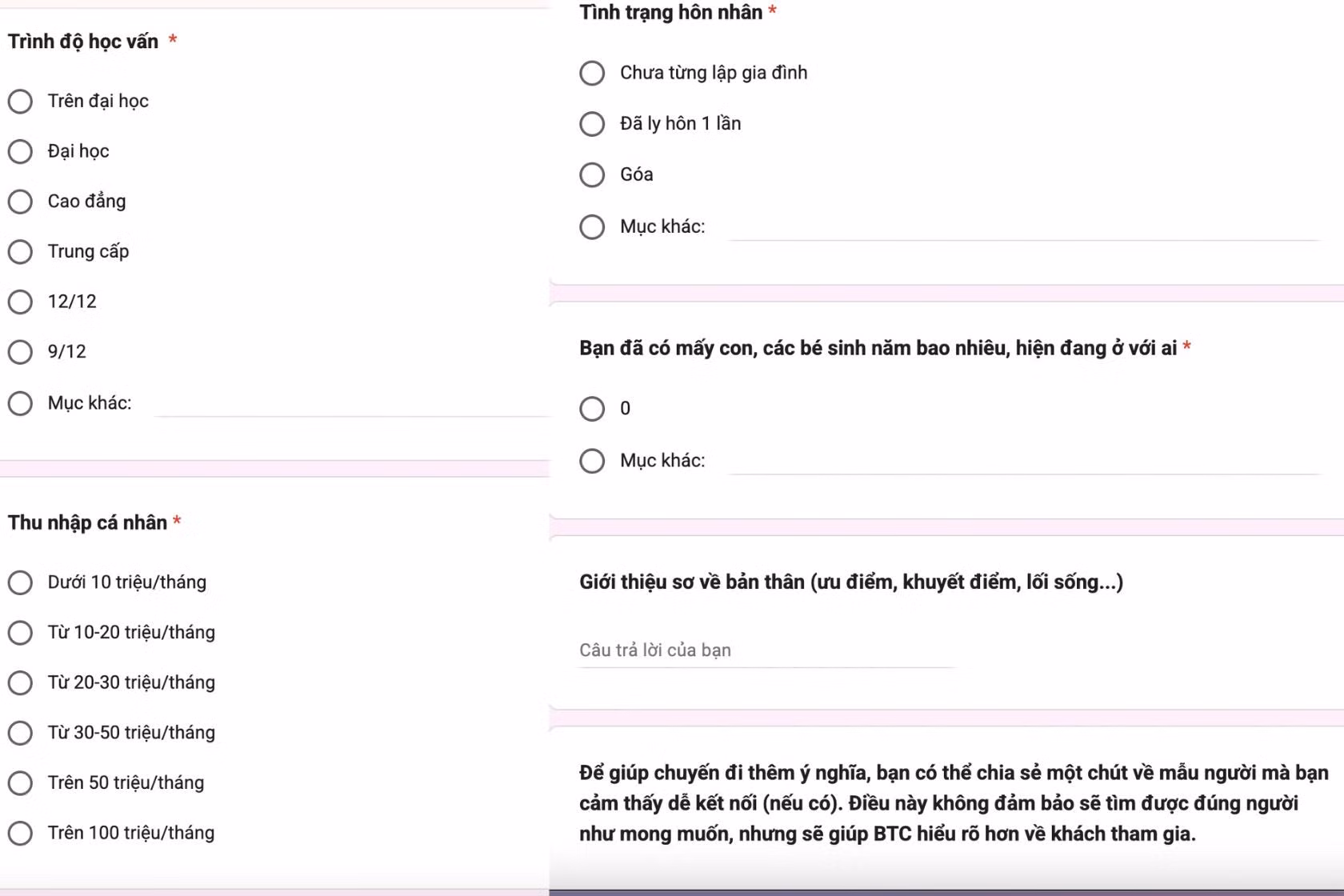Select "Cao đẳng" education level
Image resolution: width=1344 pixels, height=896 pixels.
(x=20, y=202)
